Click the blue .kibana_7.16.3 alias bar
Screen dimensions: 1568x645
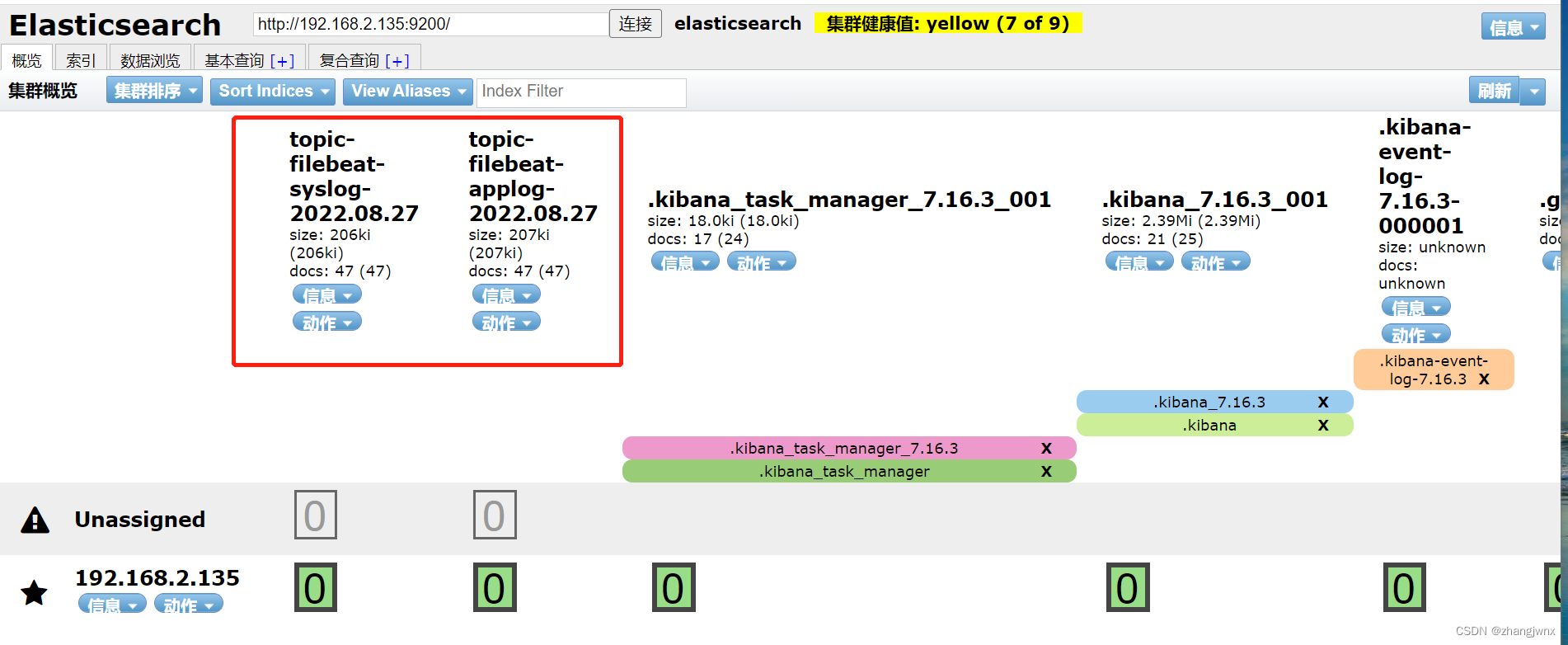1214,402
